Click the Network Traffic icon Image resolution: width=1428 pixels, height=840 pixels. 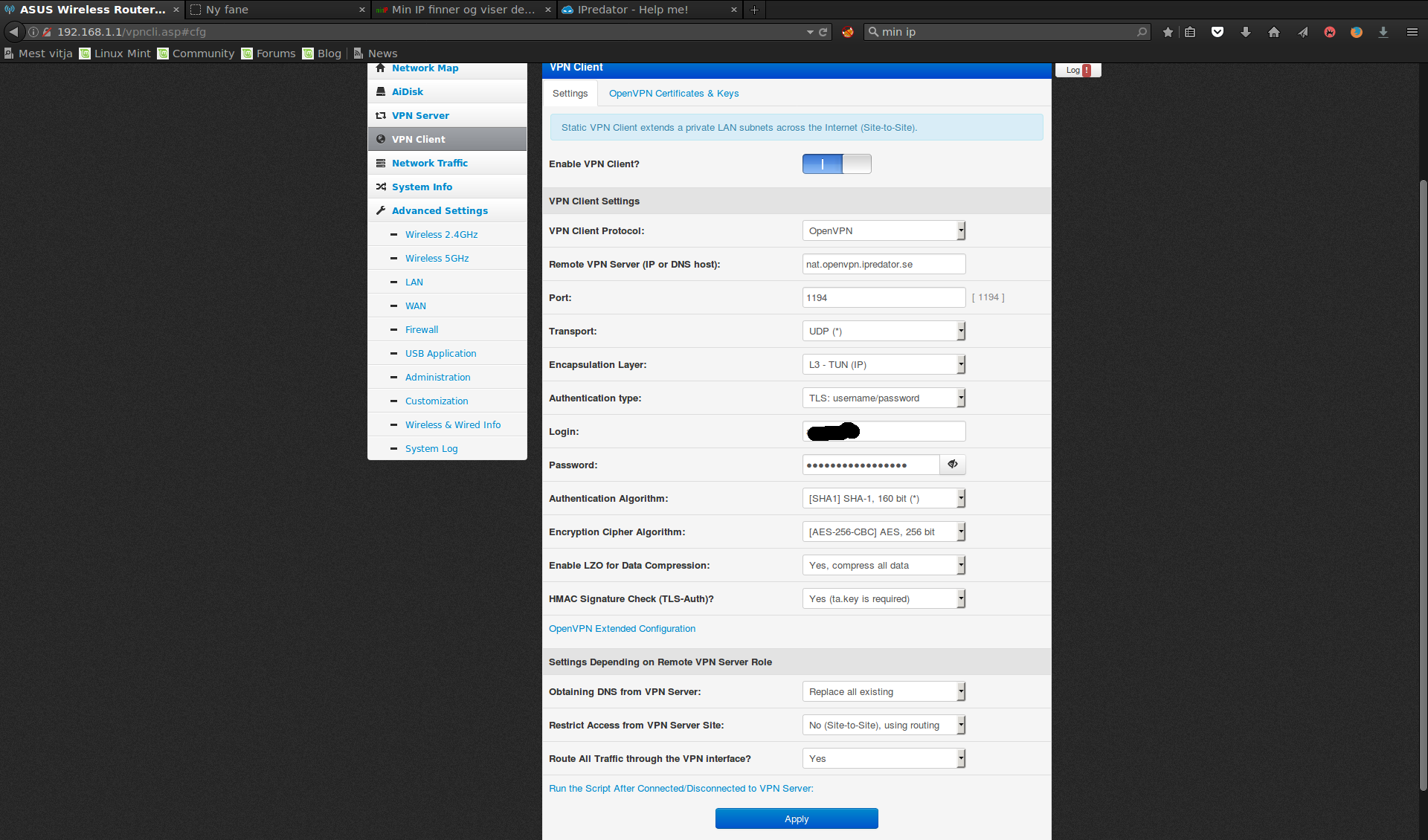[381, 163]
